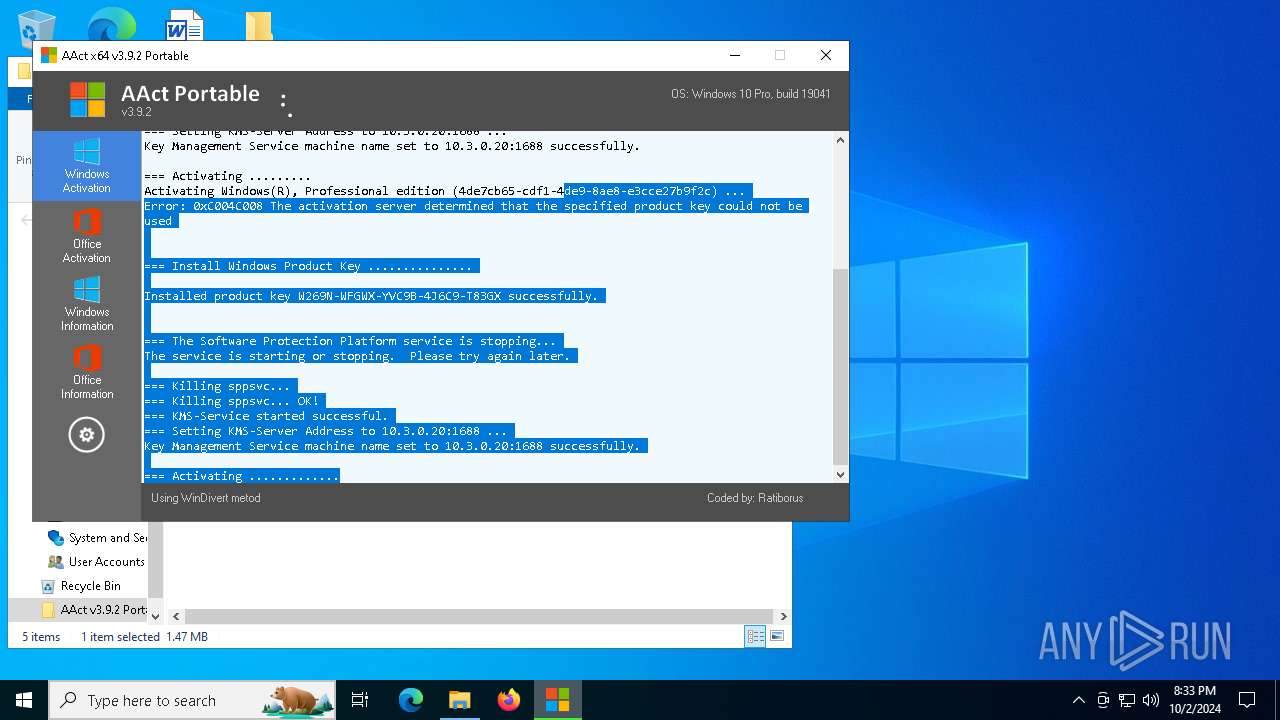Open Task View on taskbar
This screenshot has width=1280, height=720.
click(360, 700)
